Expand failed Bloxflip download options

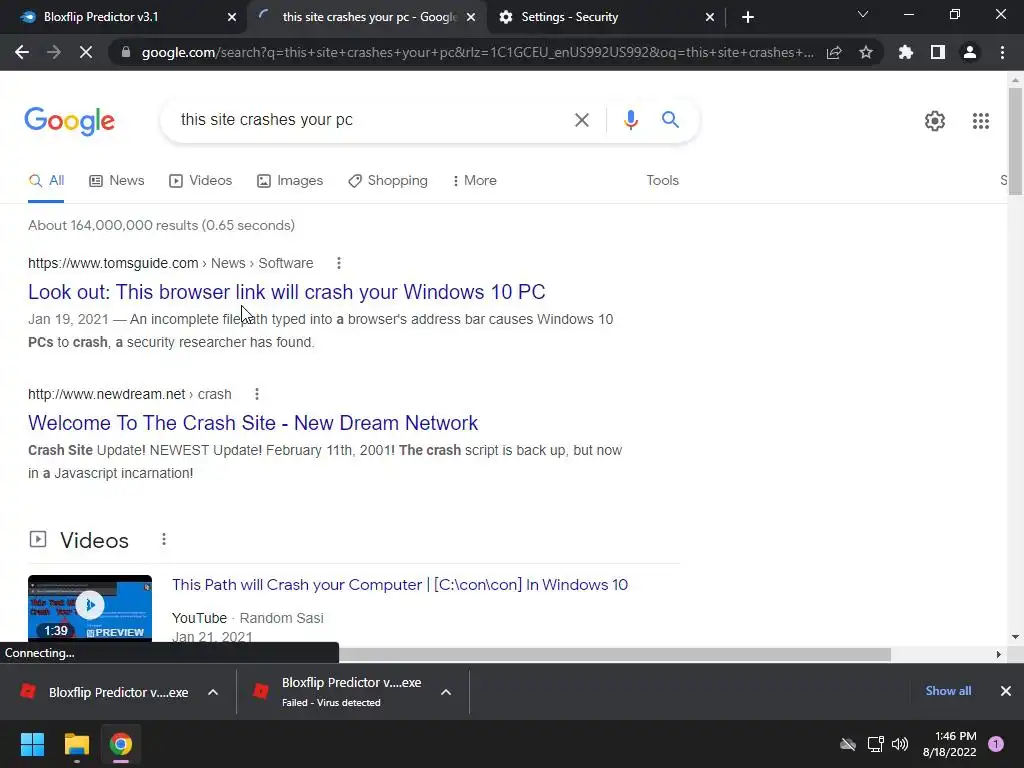[x=446, y=692]
